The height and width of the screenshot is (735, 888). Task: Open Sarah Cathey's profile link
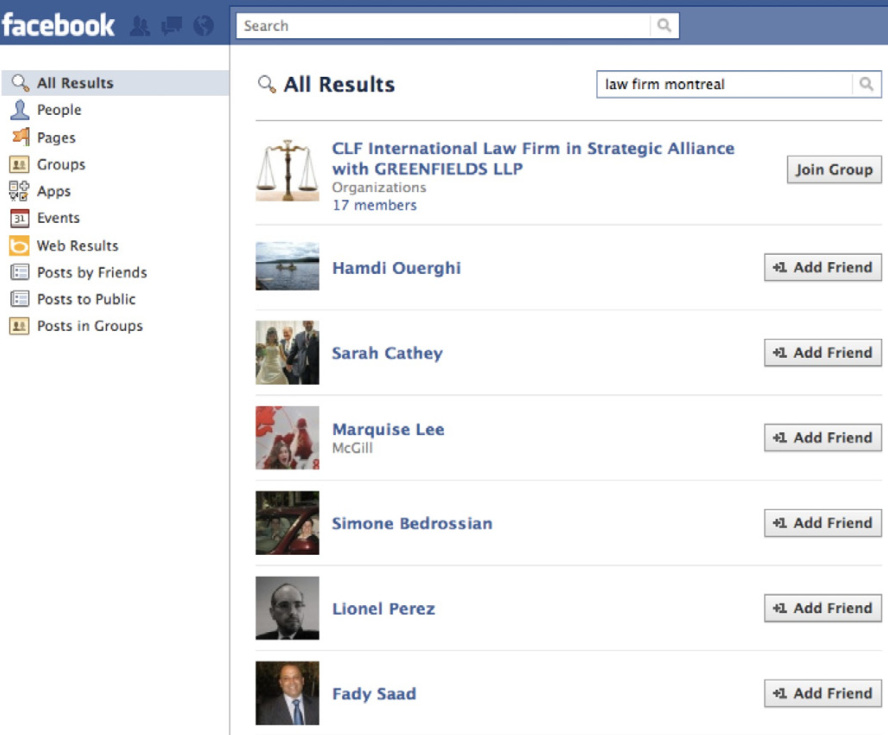click(387, 353)
